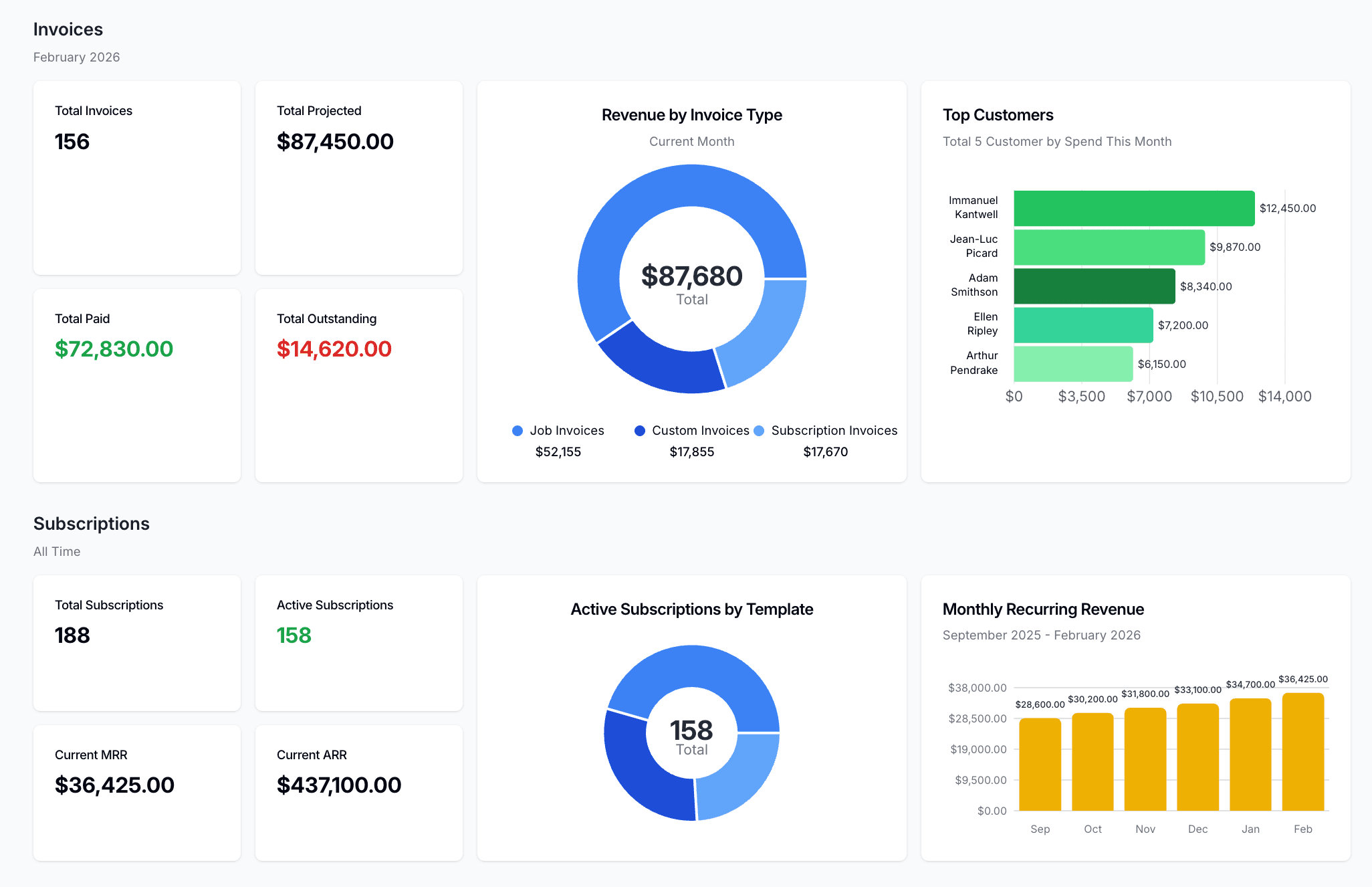Click the Ellen Ripley bar

point(1083,325)
